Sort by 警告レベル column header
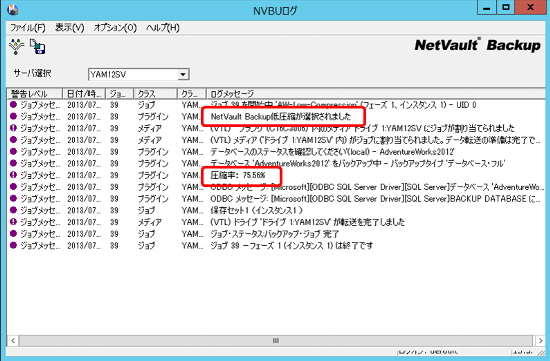 35,94
